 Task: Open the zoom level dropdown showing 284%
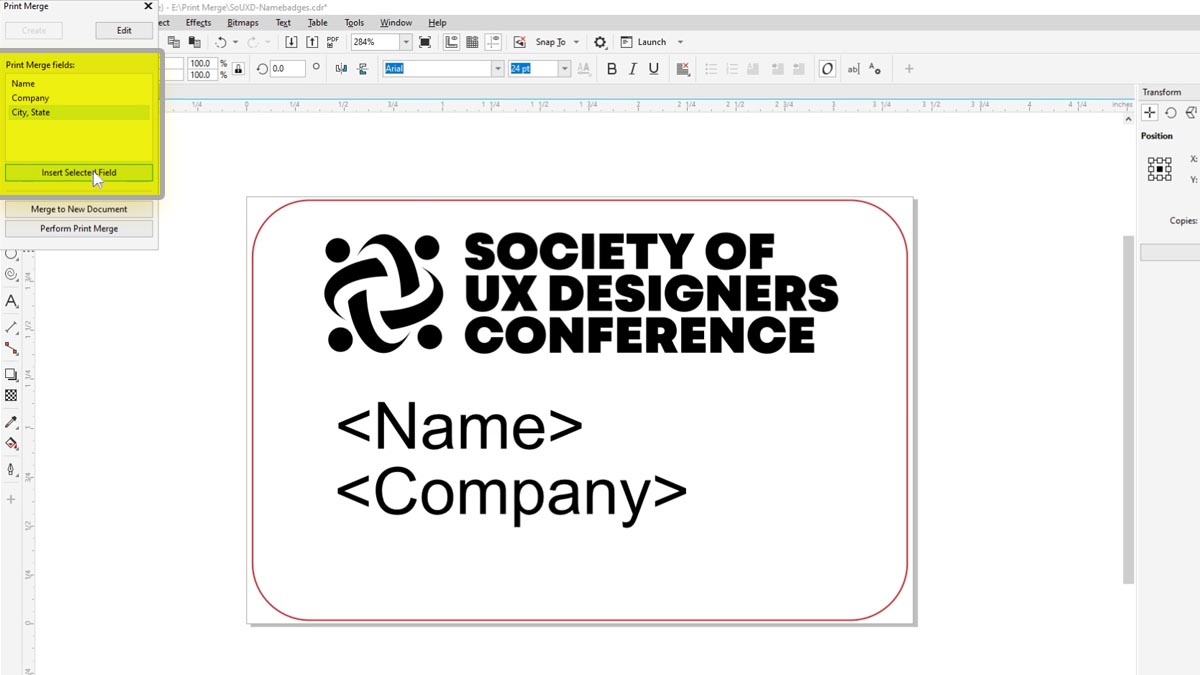(x=405, y=41)
